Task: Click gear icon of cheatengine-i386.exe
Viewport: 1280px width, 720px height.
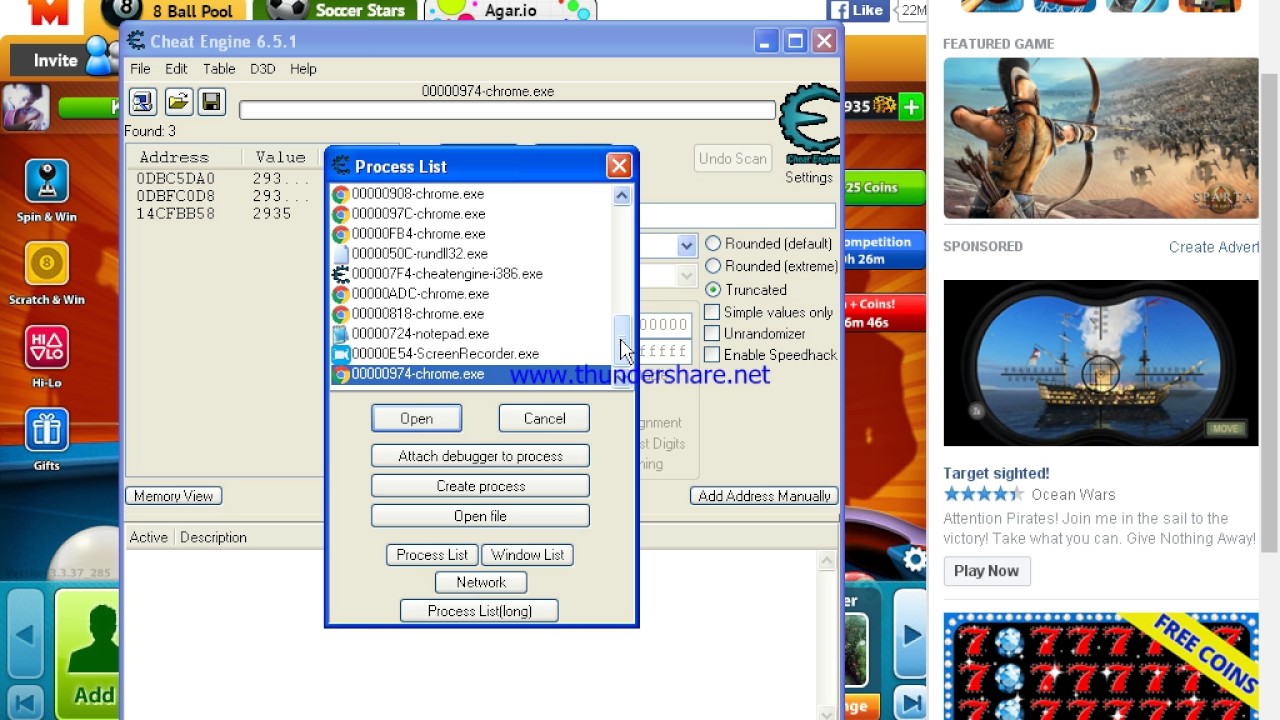Action: click(x=341, y=274)
